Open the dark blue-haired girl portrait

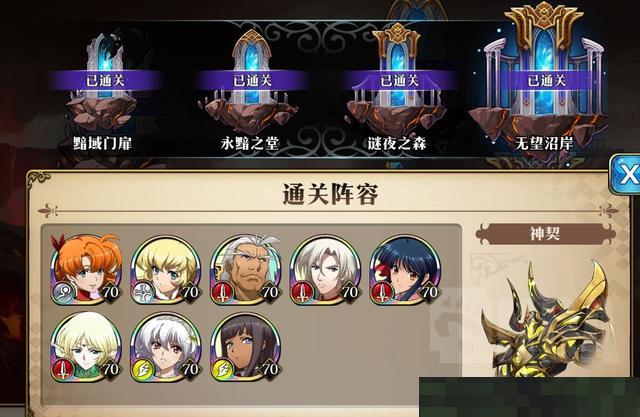point(405,270)
